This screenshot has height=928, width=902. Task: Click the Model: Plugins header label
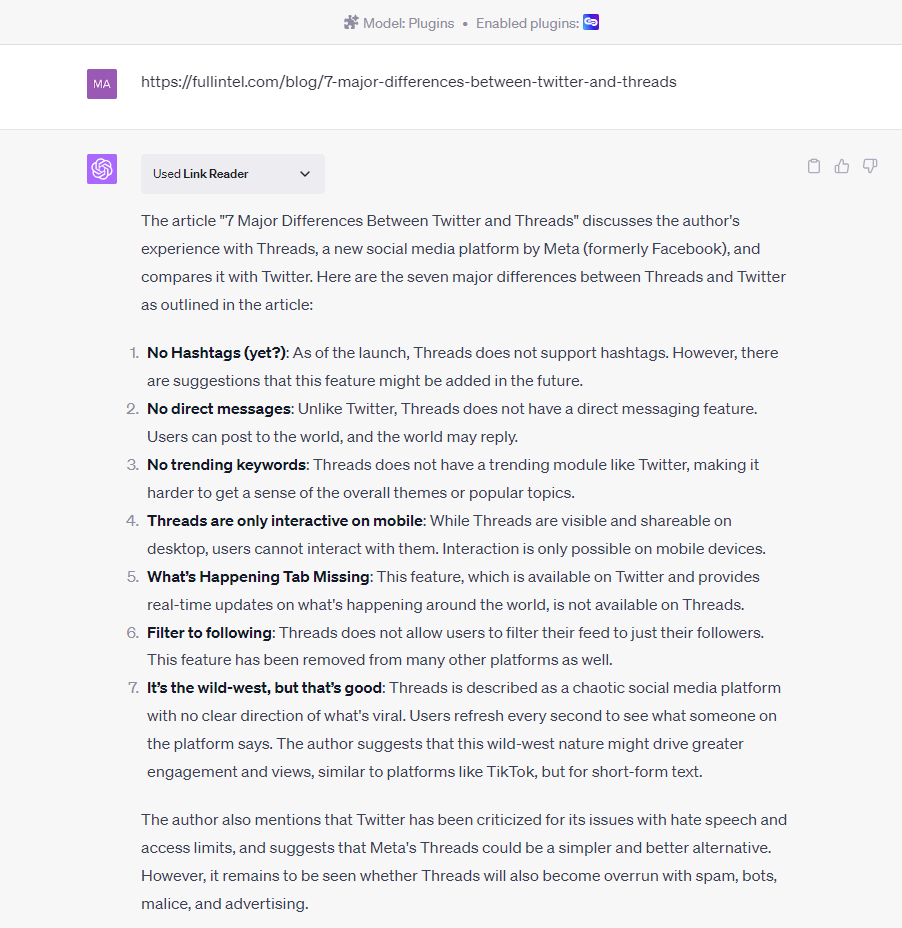point(408,23)
